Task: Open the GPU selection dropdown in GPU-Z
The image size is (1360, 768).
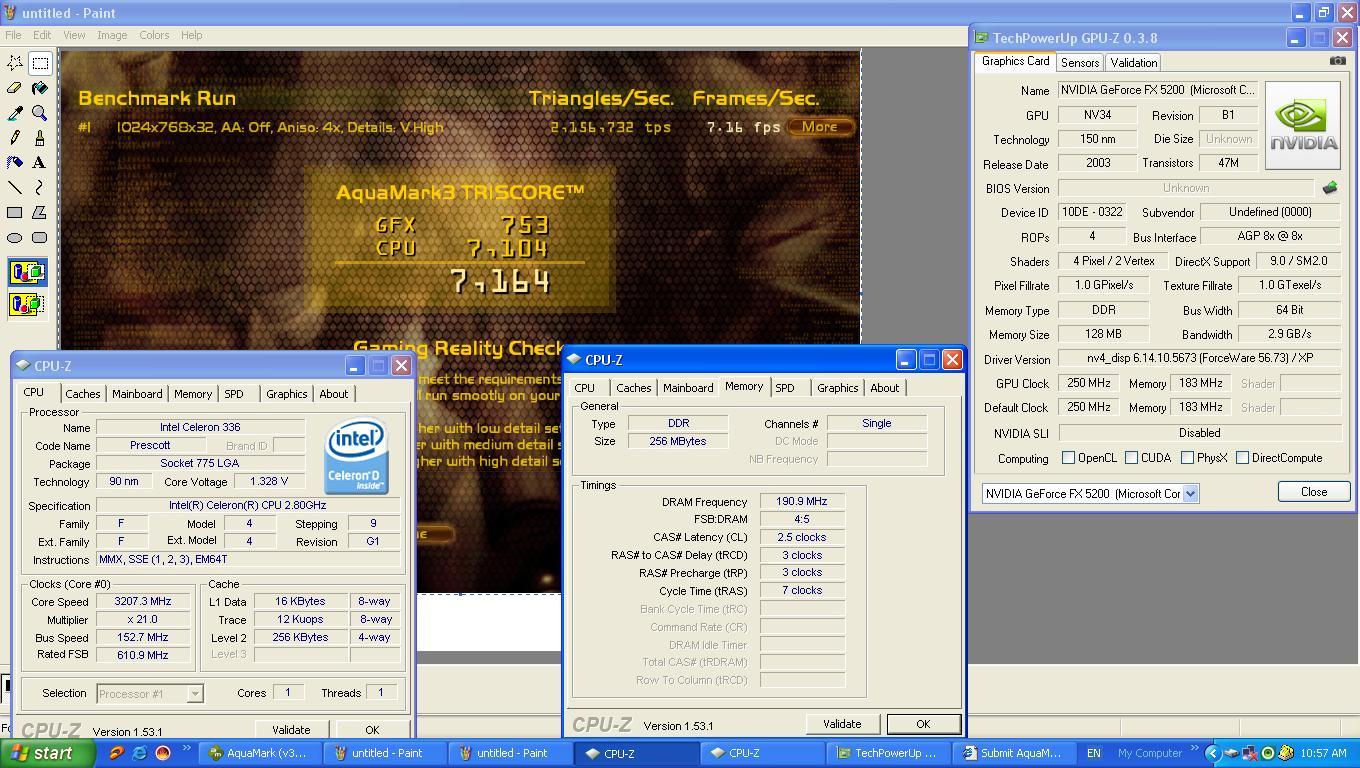Action: (1190, 493)
